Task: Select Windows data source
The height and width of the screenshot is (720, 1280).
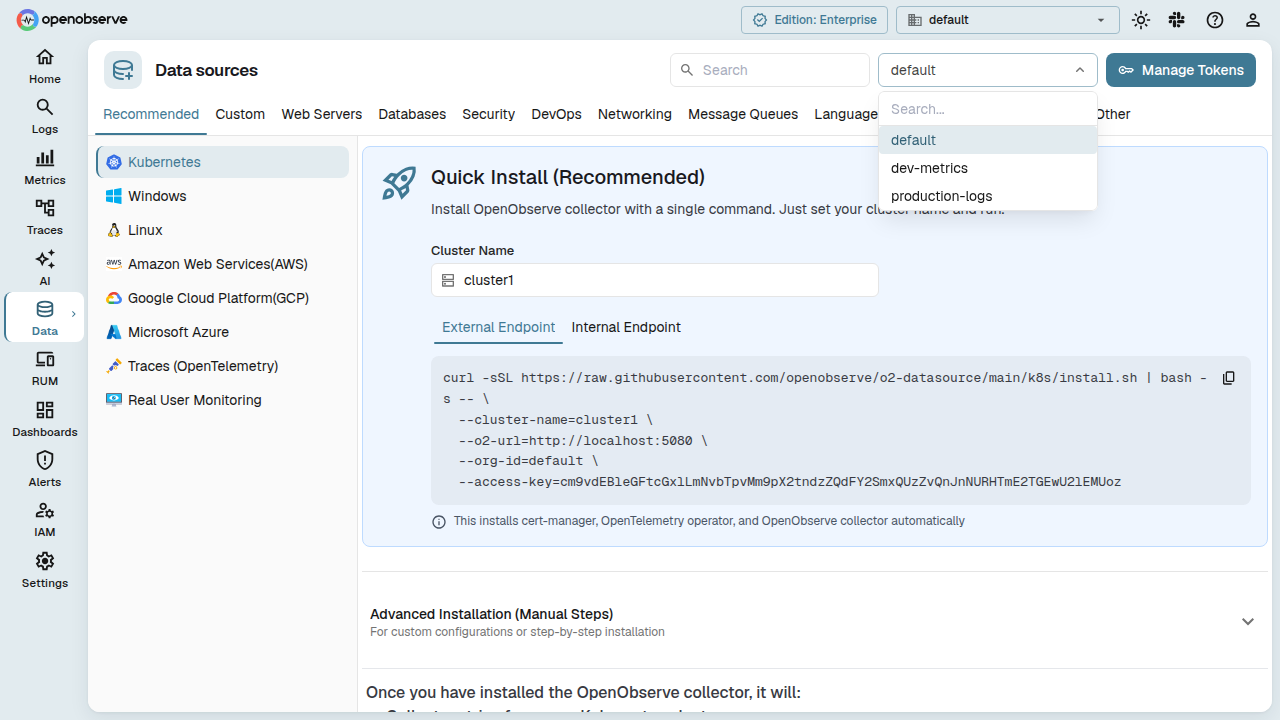Action: (x=222, y=196)
